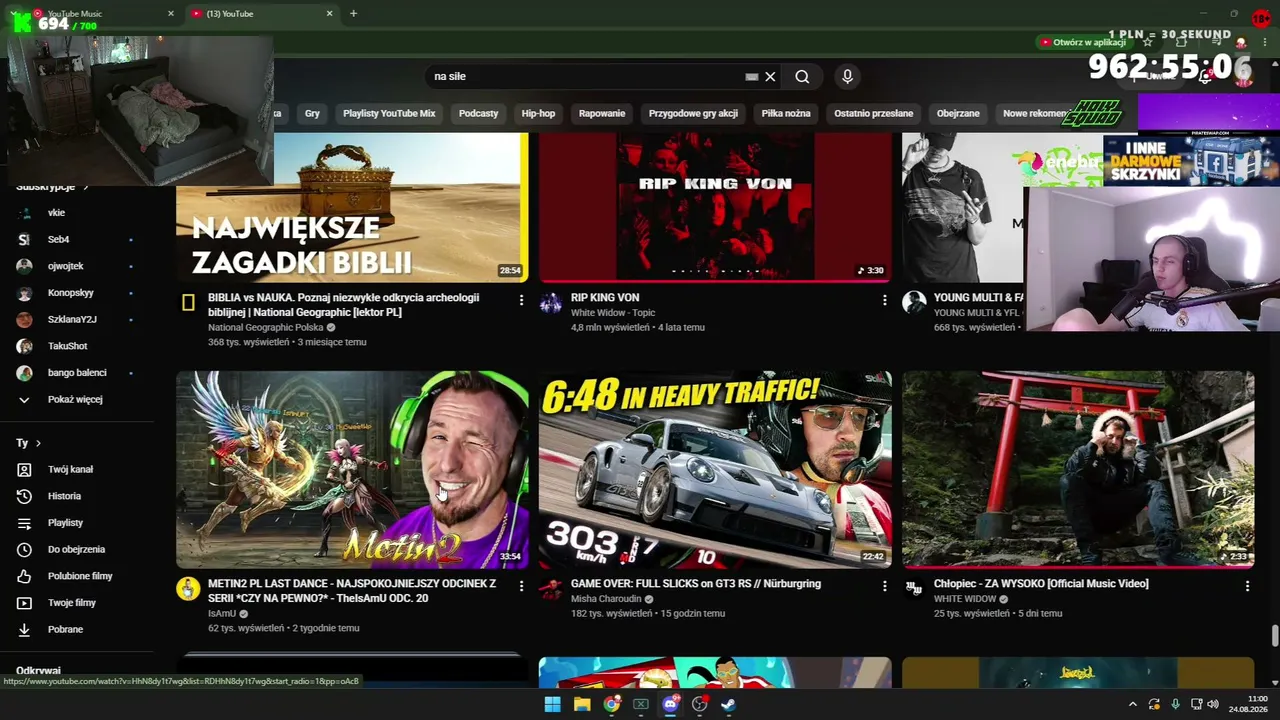
Task: Open Playlisty in the sidebar
Action: click(x=65, y=523)
